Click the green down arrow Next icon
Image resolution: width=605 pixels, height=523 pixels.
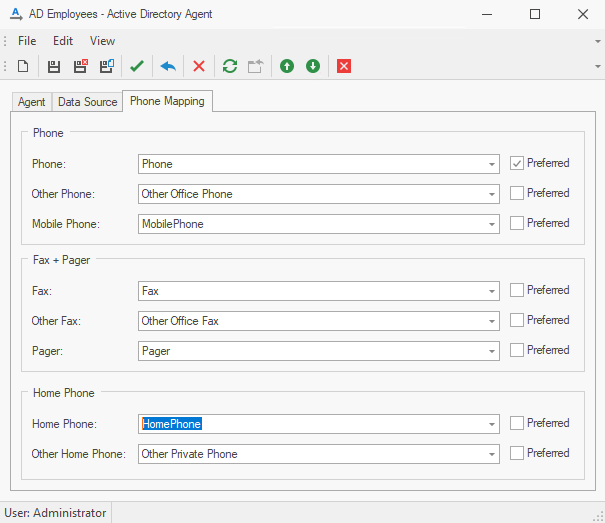coord(313,66)
